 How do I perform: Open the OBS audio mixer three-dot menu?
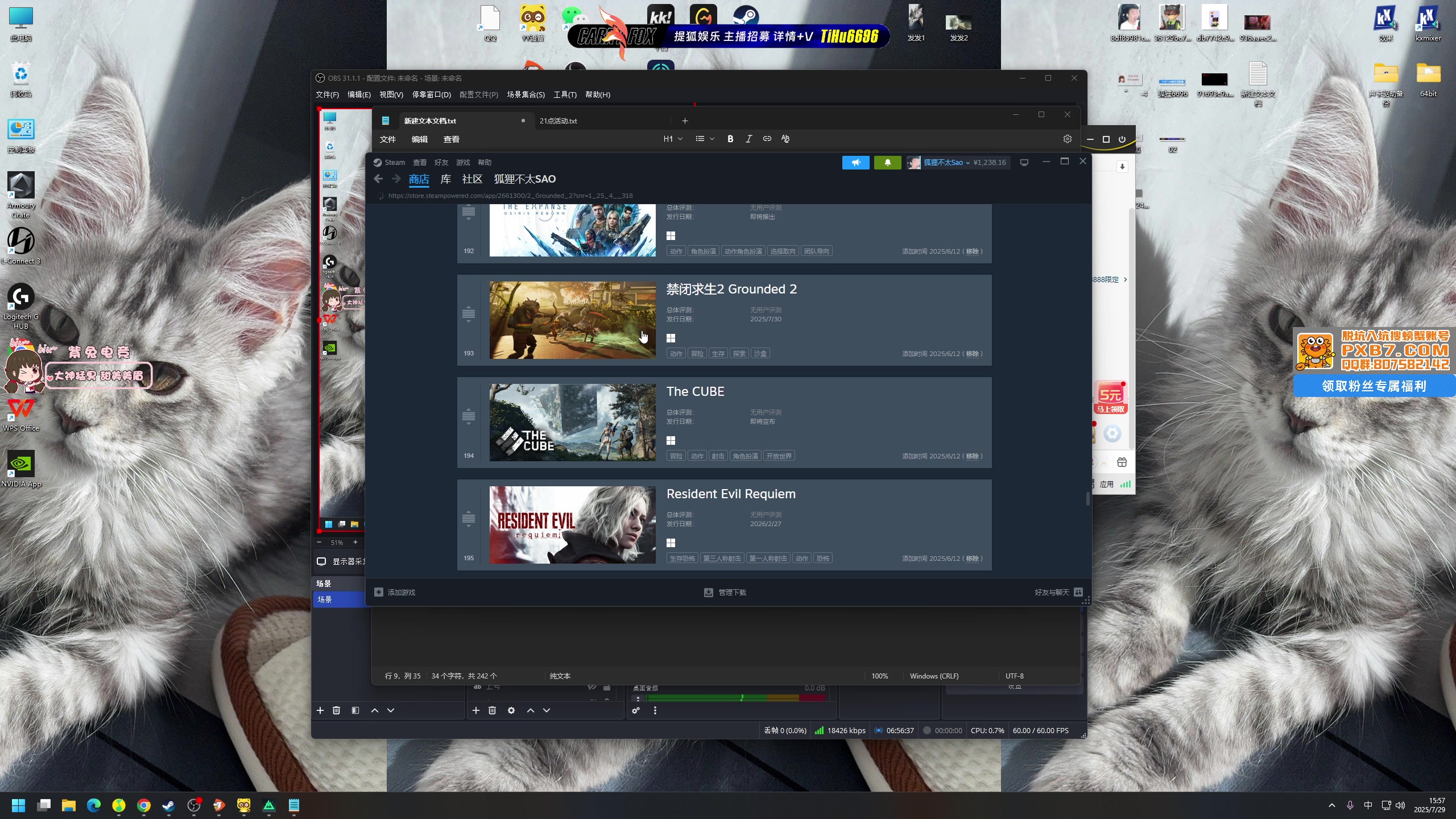[655, 710]
